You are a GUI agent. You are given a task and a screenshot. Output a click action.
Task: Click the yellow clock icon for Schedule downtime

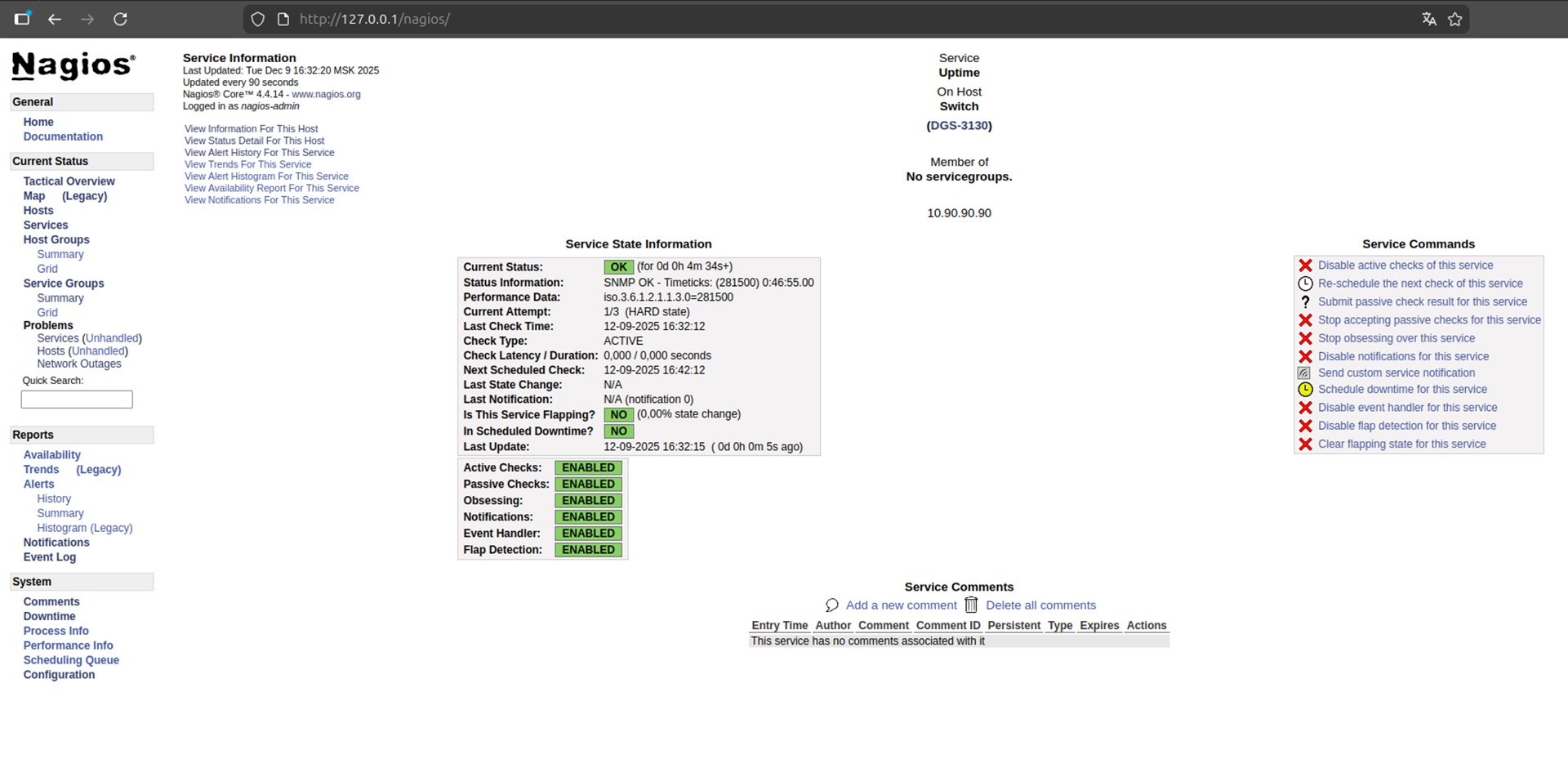click(1305, 390)
